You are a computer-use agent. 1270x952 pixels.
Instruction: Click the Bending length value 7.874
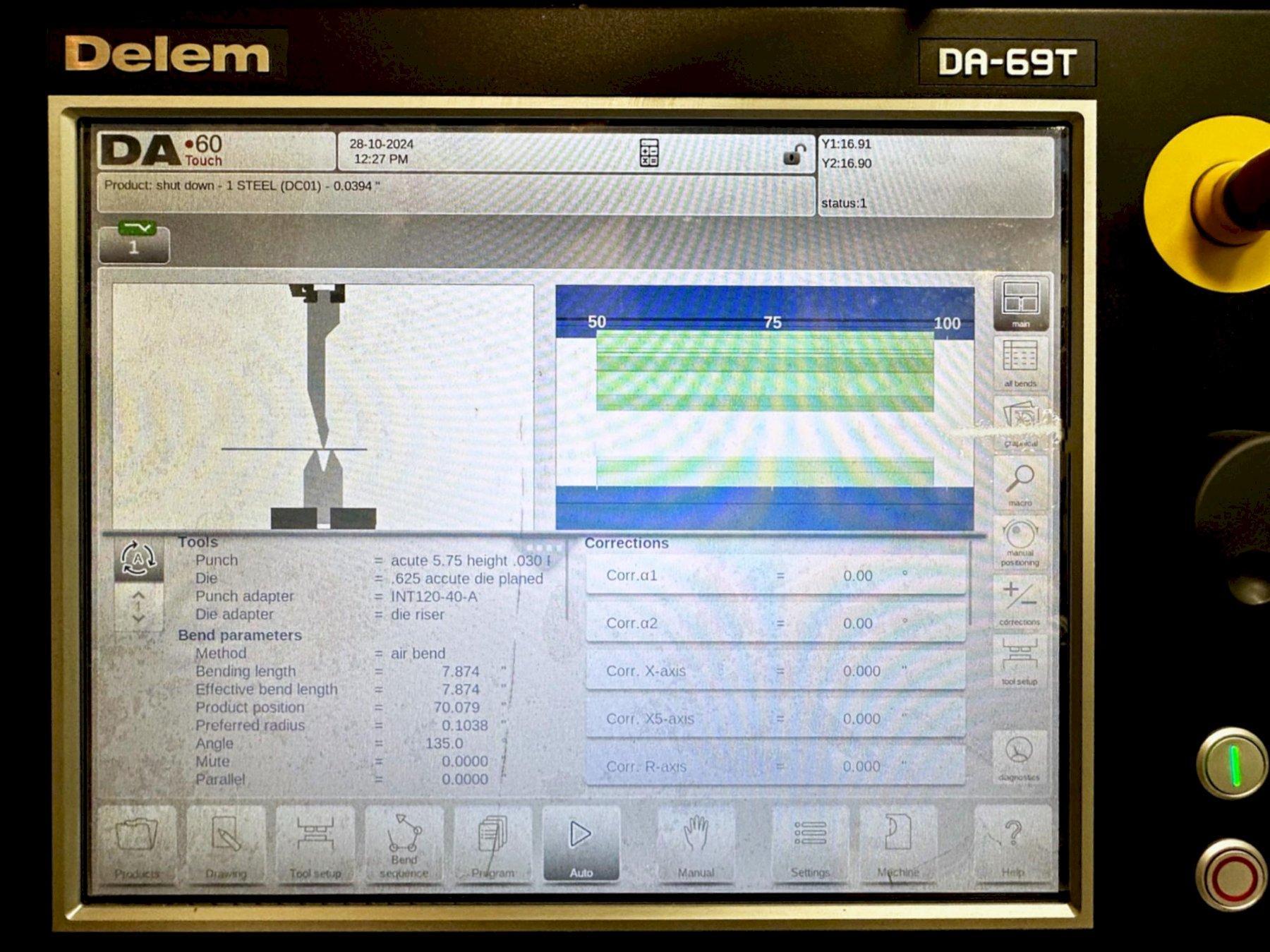point(461,671)
